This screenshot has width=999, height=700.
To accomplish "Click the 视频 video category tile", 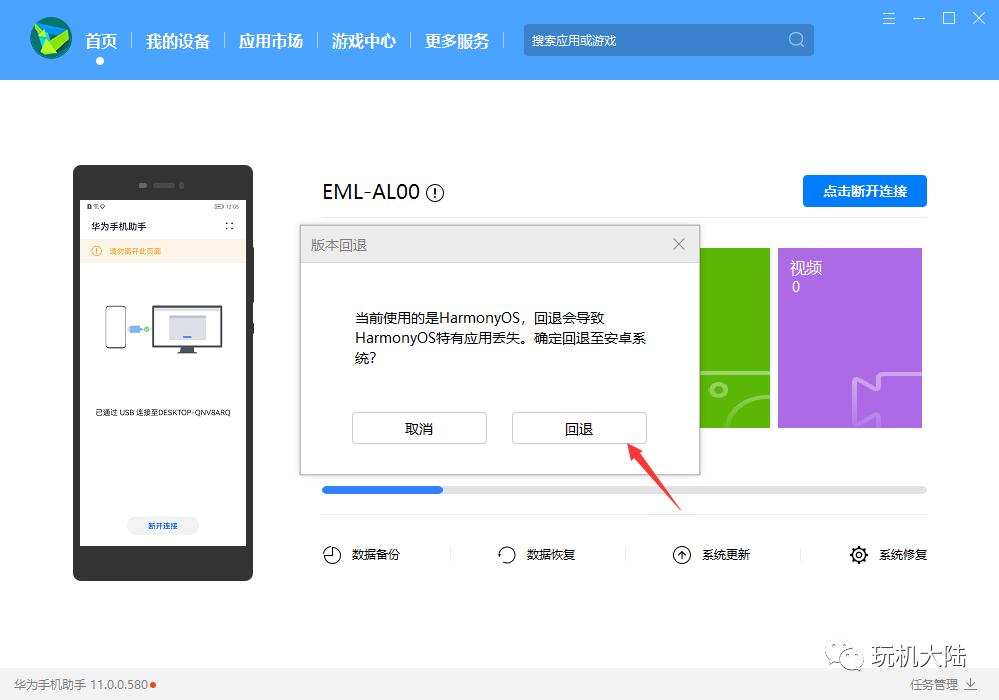I will [x=849, y=337].
